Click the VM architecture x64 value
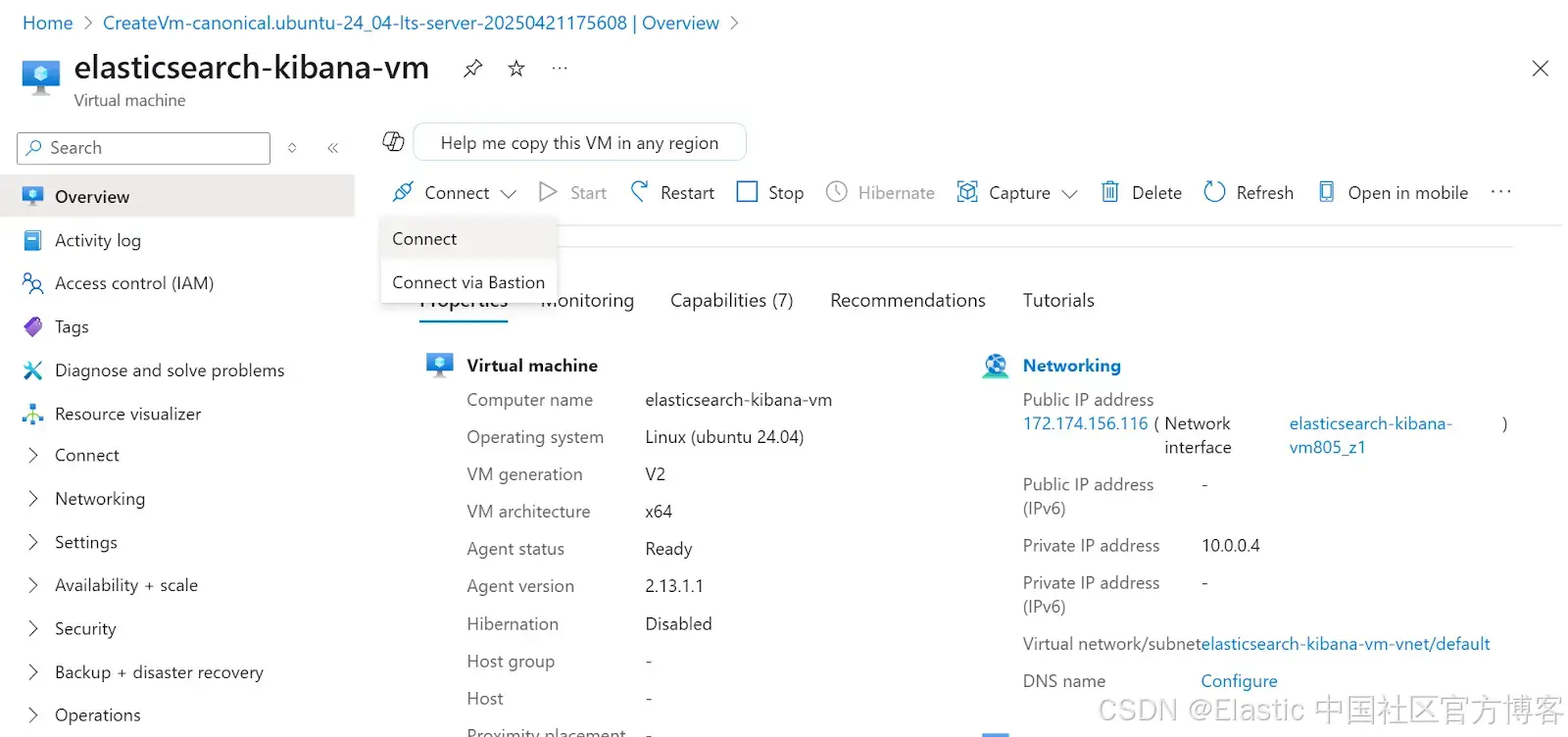 659,512
